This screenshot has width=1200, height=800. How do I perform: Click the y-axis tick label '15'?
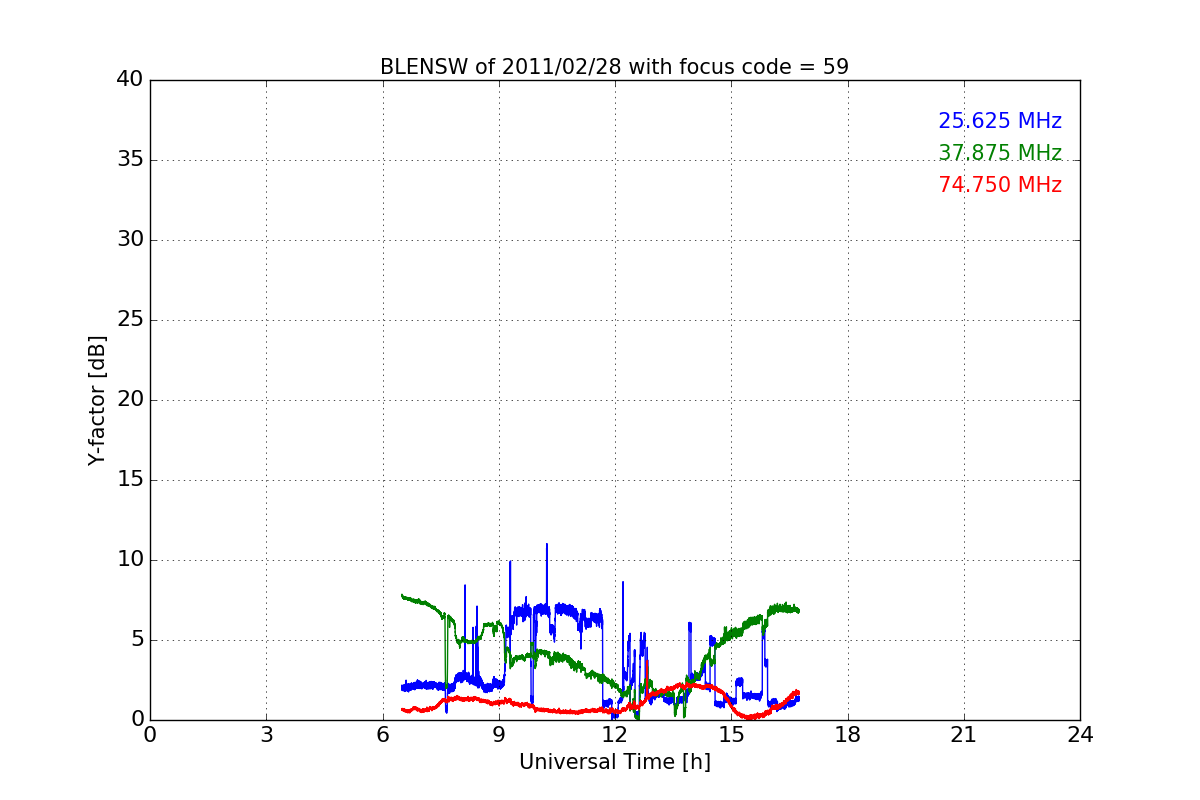[x=130, y=480]
